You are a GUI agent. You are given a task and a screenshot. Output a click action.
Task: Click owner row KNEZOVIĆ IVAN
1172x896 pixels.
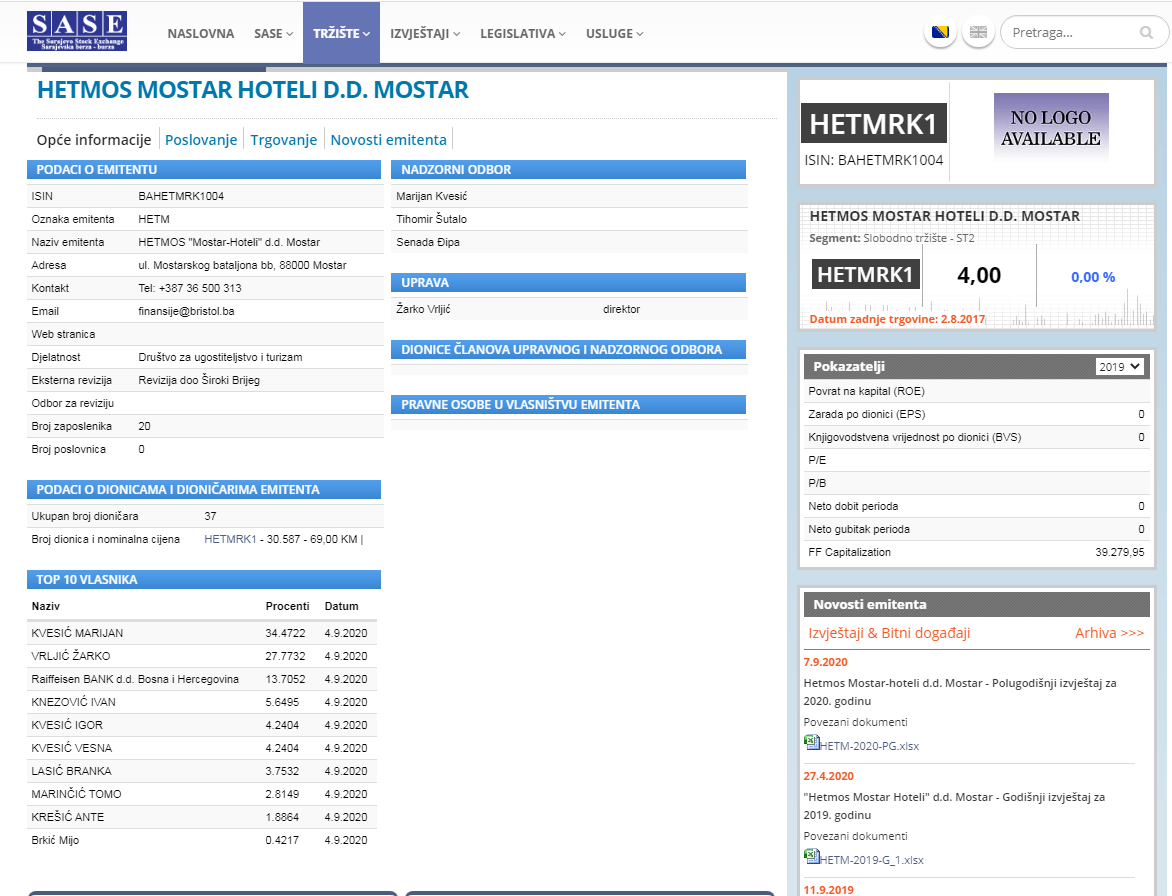[202, 702]
